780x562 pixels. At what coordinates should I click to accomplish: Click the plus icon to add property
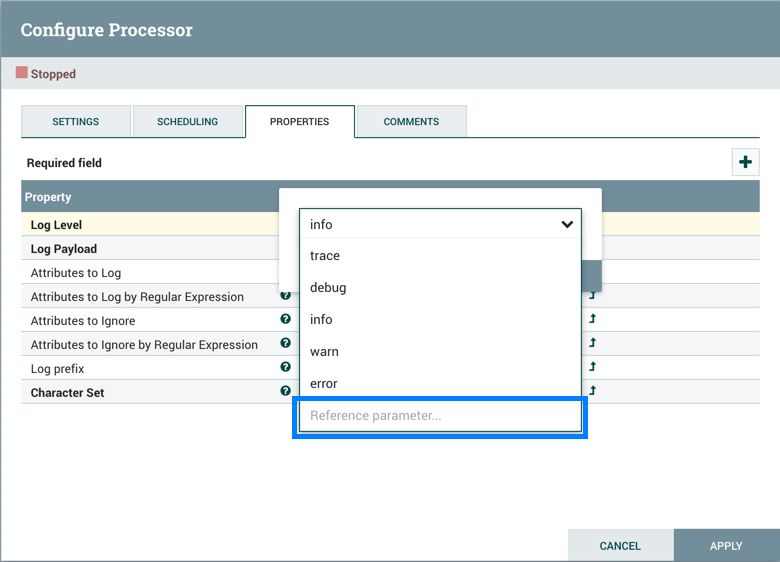745,162
